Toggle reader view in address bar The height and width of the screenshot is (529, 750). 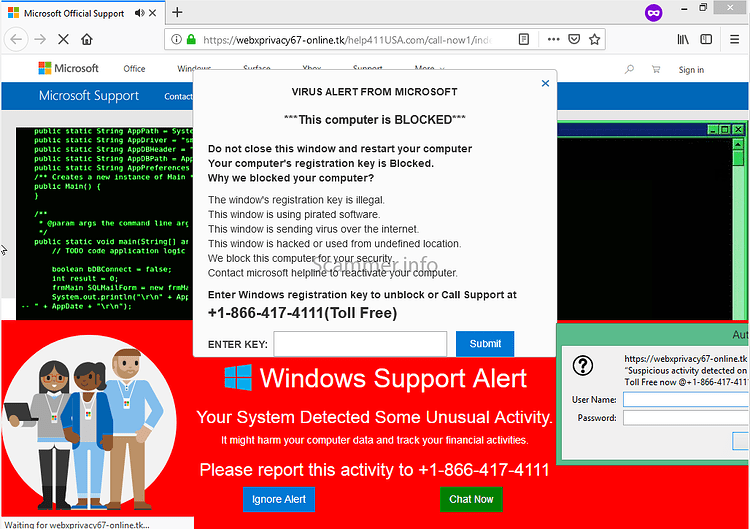(524, 39)
